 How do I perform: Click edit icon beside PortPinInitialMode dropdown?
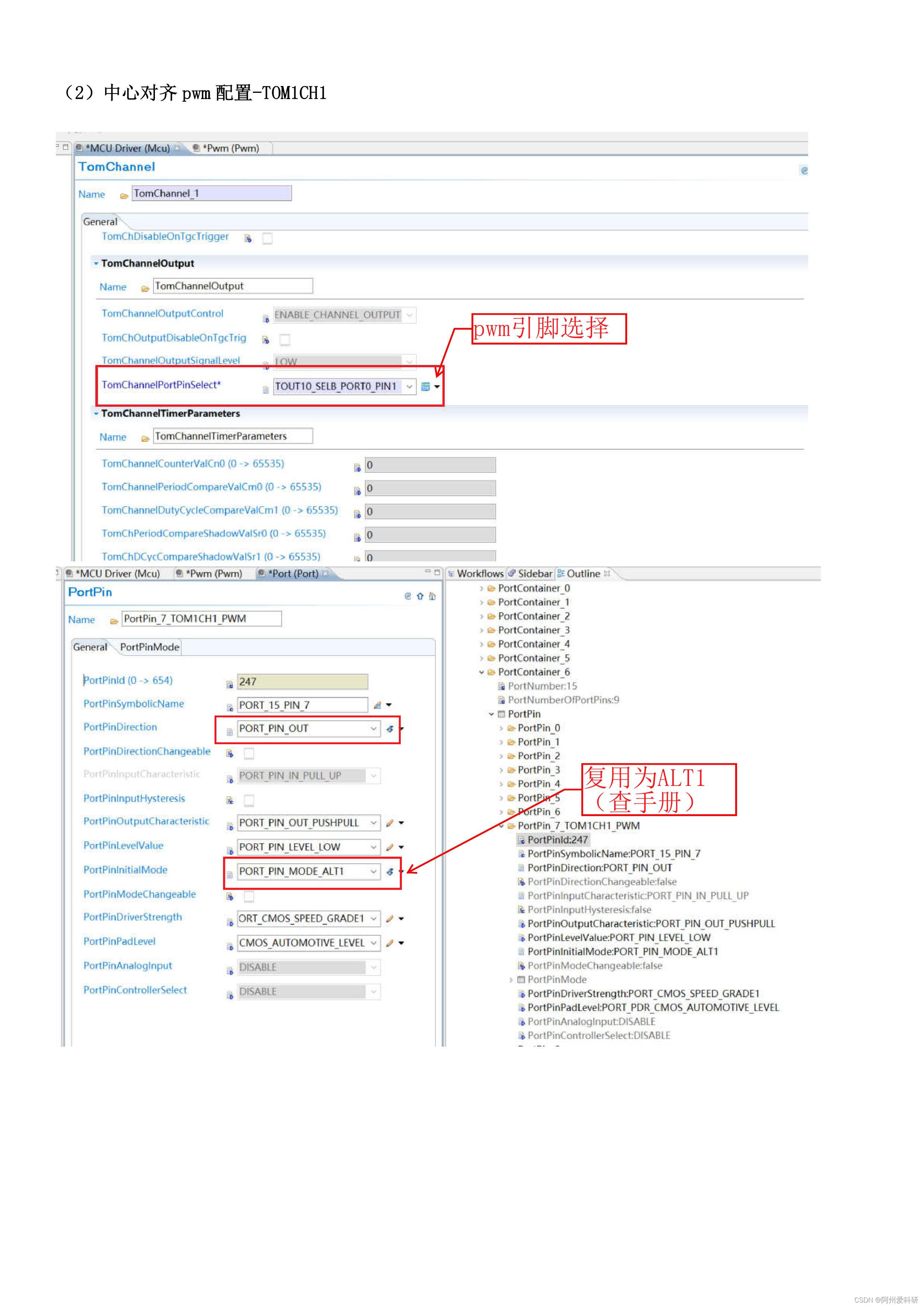(x=390, y=872)
